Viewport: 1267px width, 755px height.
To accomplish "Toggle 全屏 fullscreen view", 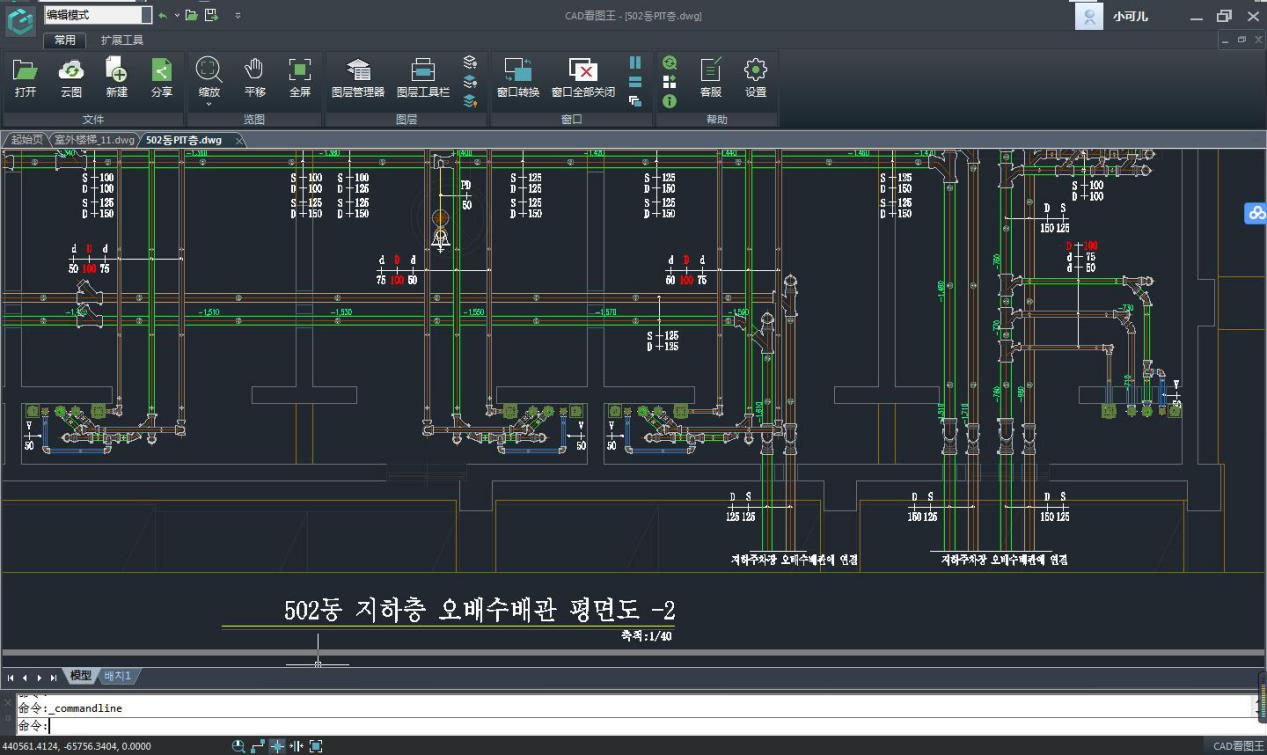I will tap(300, 77).
